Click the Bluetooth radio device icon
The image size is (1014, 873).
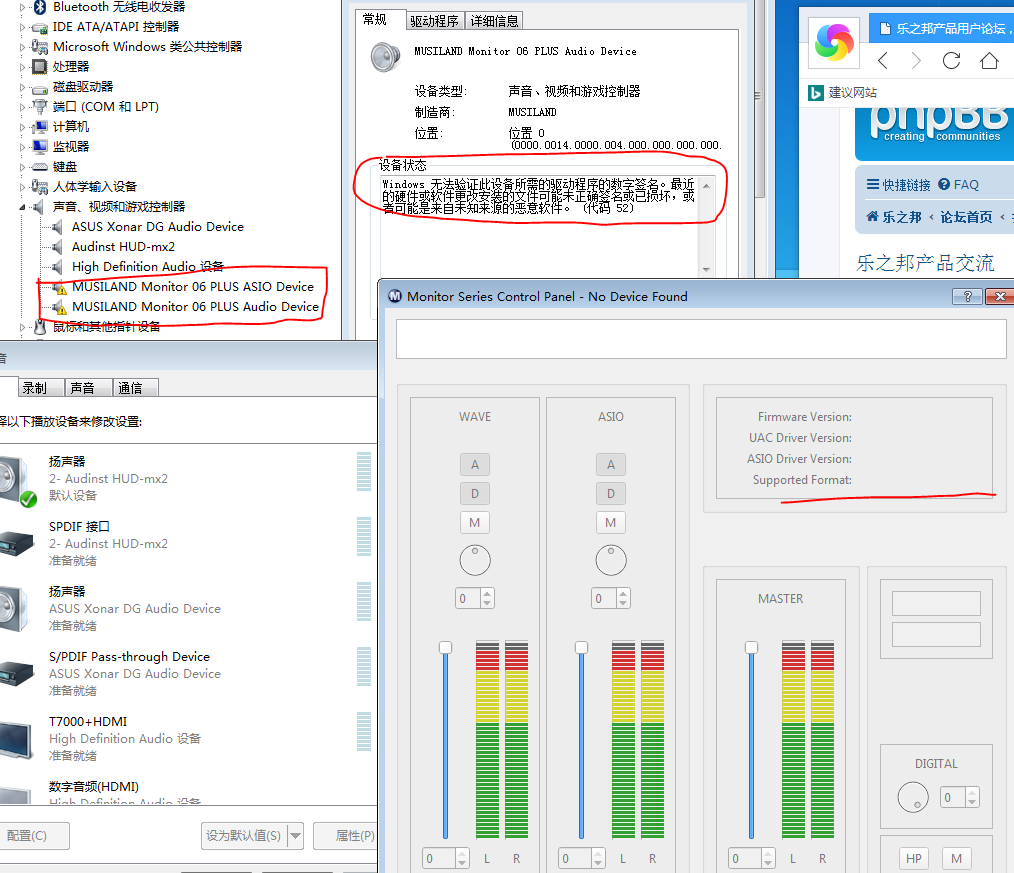pos(40,7)
